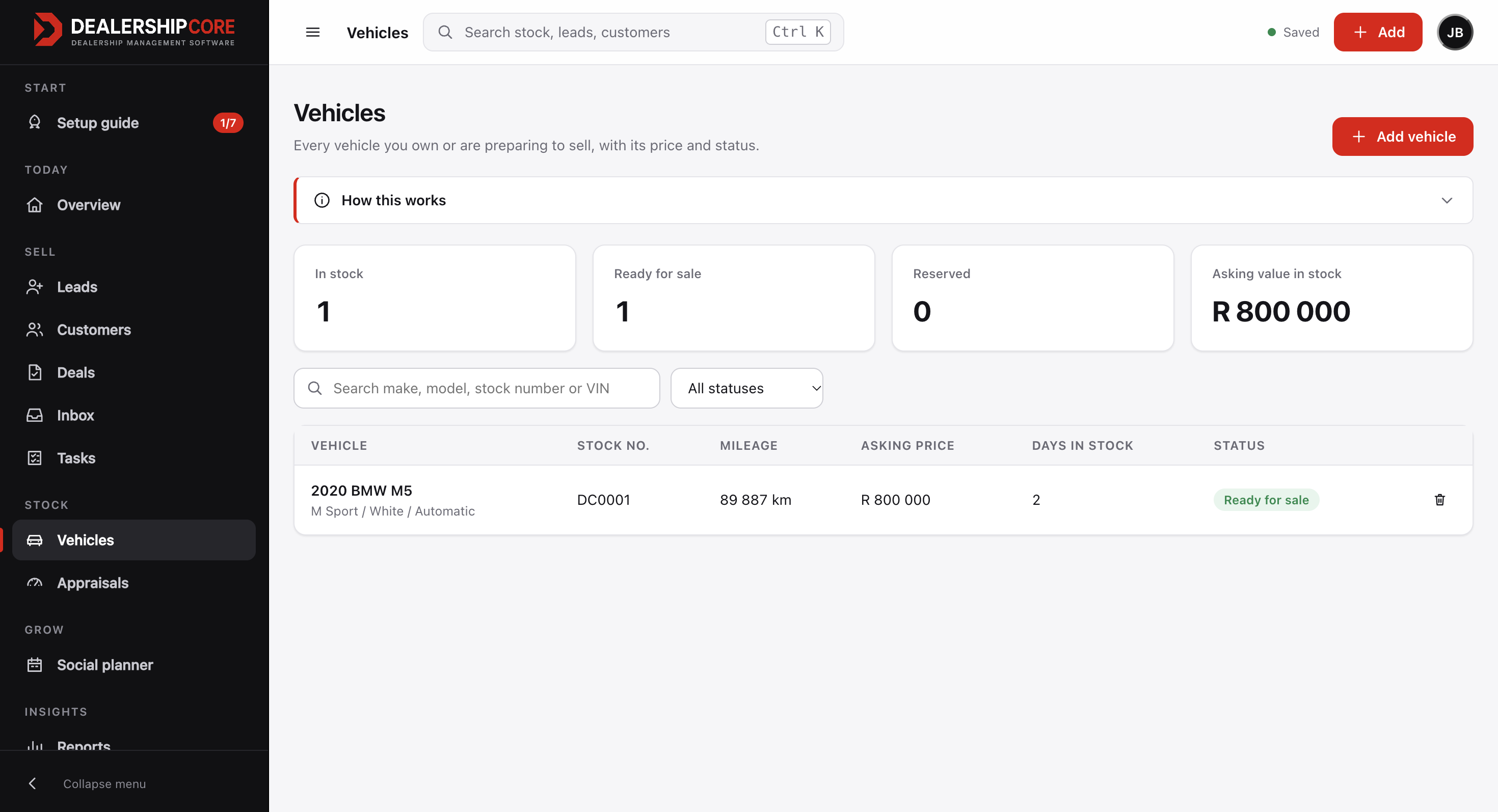Open the 2020 BMW M5 vehicle entry
Image resolution: width=1498 pixels, height=812 pixels.
[362, 491]
